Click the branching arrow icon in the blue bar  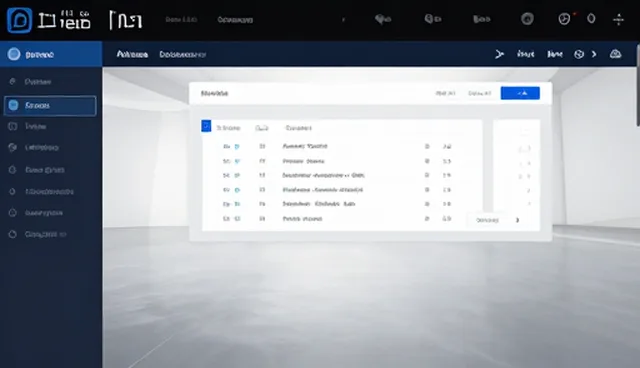pyautogui.click(x=500, y=54)
